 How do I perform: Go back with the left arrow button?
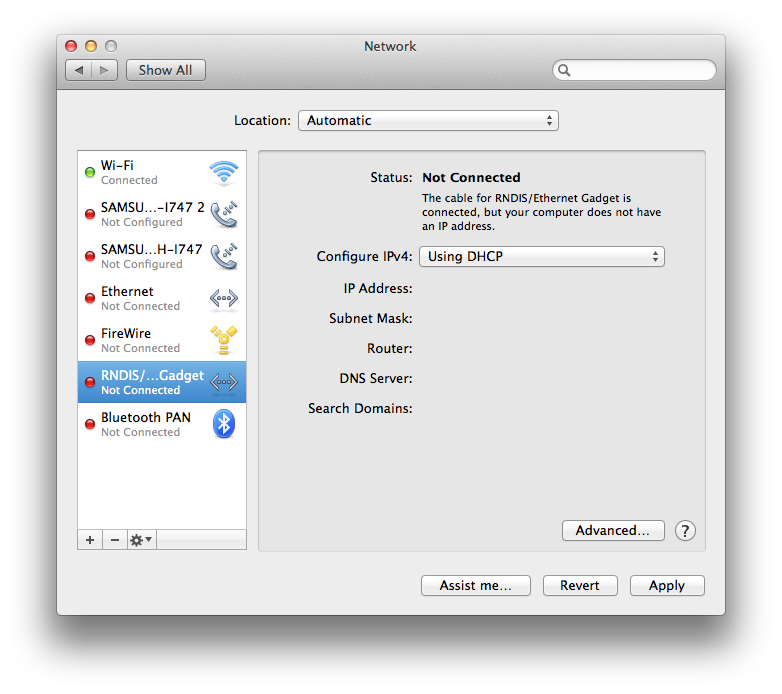[79, 70]
